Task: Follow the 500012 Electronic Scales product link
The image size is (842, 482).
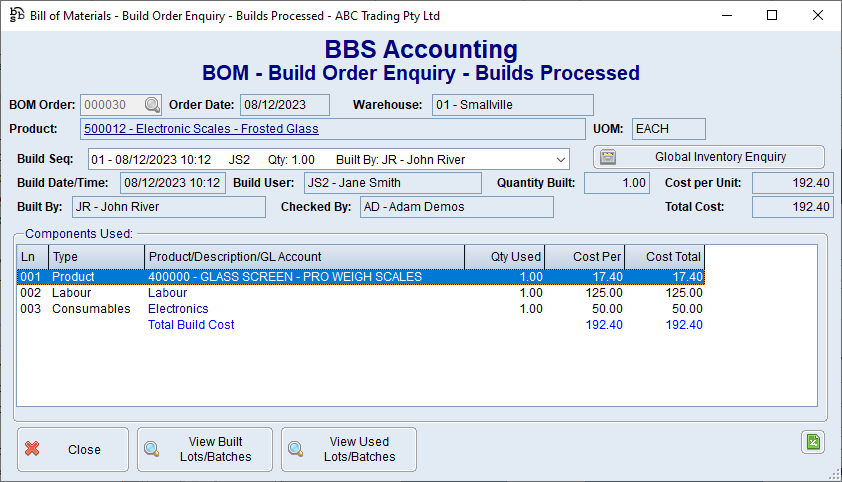Action: click(x=201, y=129)
